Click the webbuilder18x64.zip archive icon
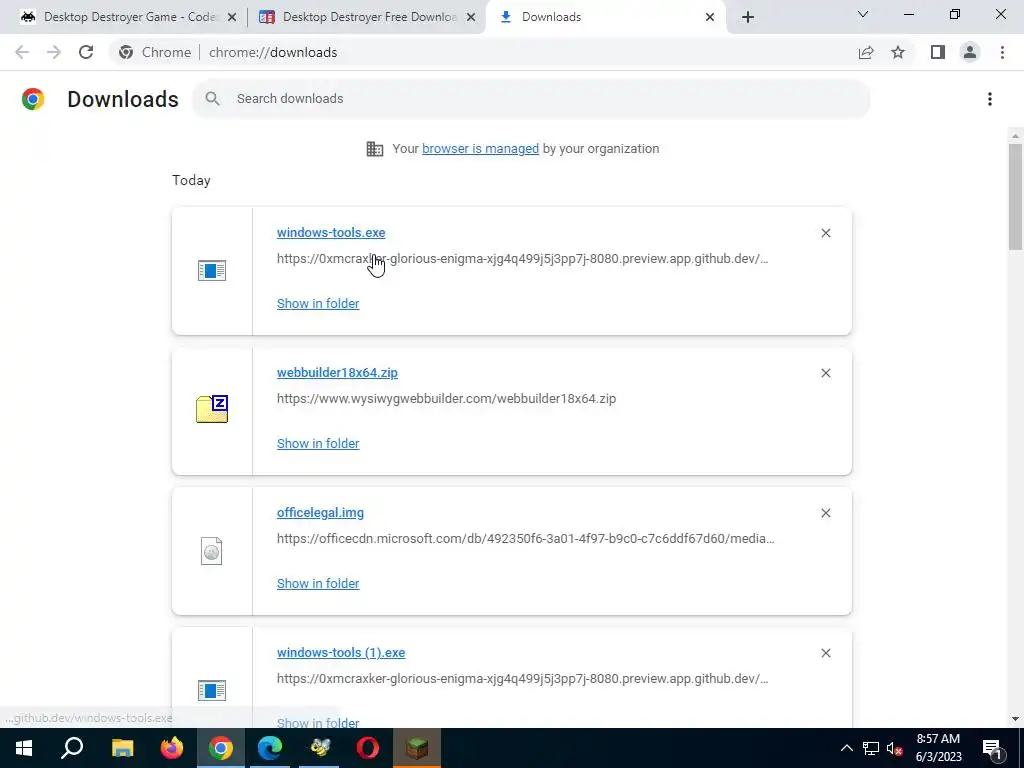The width and height of the screenshot is (1024, 768). tap(212, 409)
